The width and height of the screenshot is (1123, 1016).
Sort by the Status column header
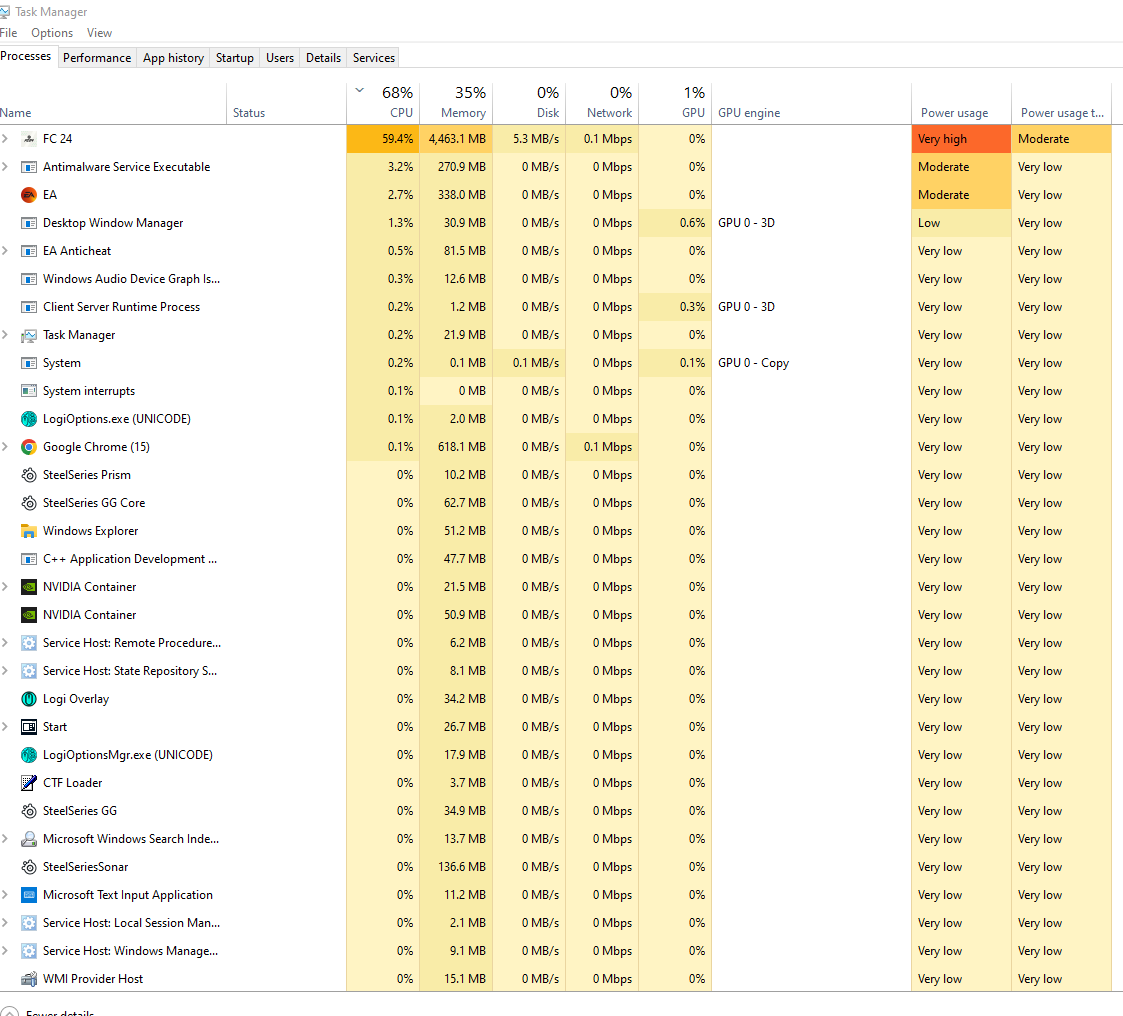click(x=286, y=103)
